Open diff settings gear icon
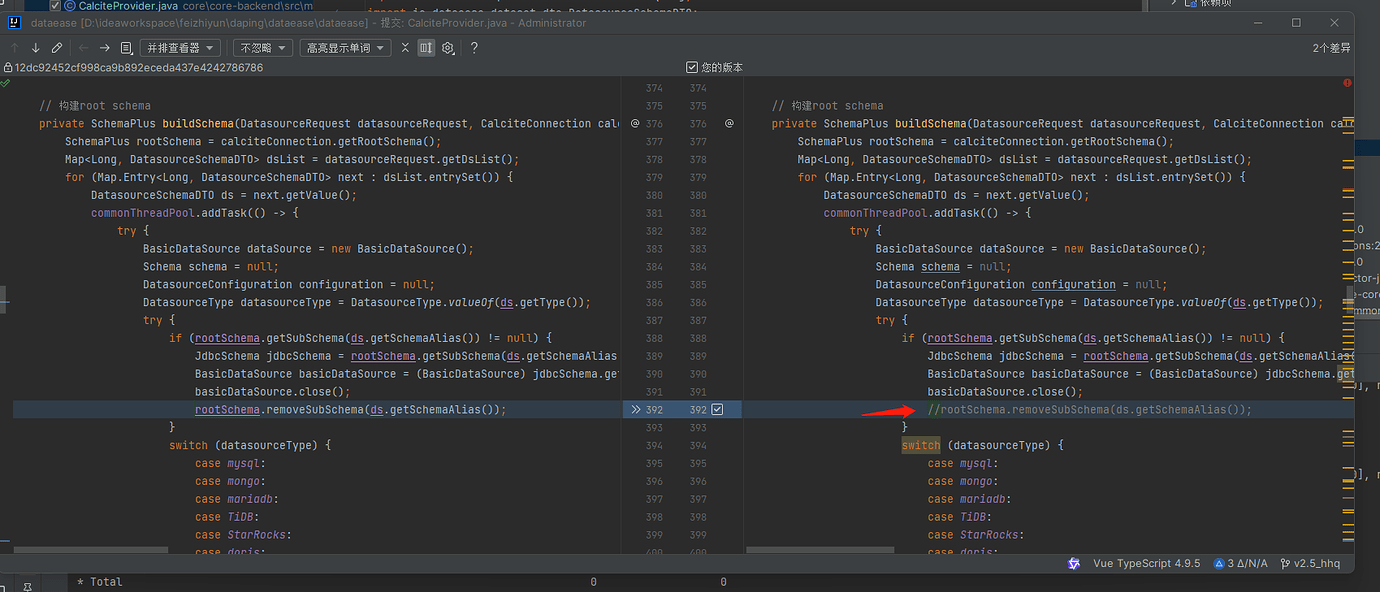The height and width of the screenshot is (592, 1380). 448,48
